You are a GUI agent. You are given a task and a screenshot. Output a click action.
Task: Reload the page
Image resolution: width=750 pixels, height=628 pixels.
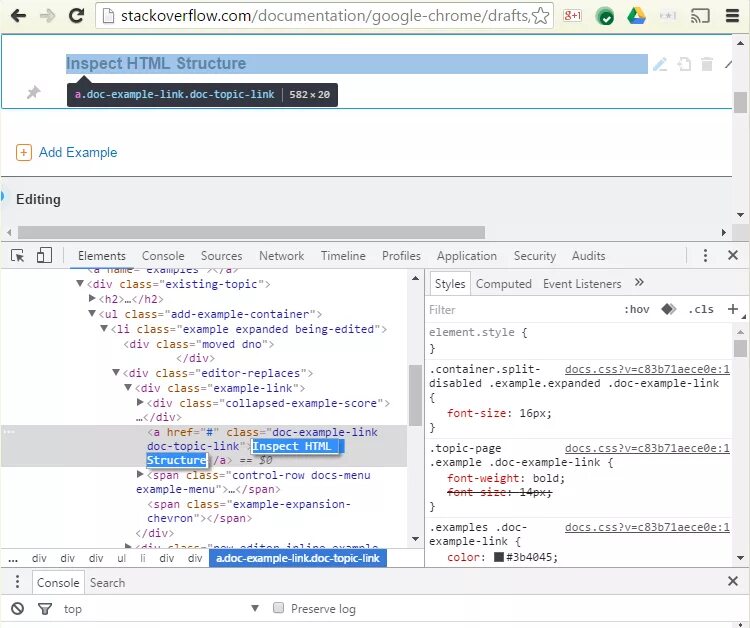76,16
